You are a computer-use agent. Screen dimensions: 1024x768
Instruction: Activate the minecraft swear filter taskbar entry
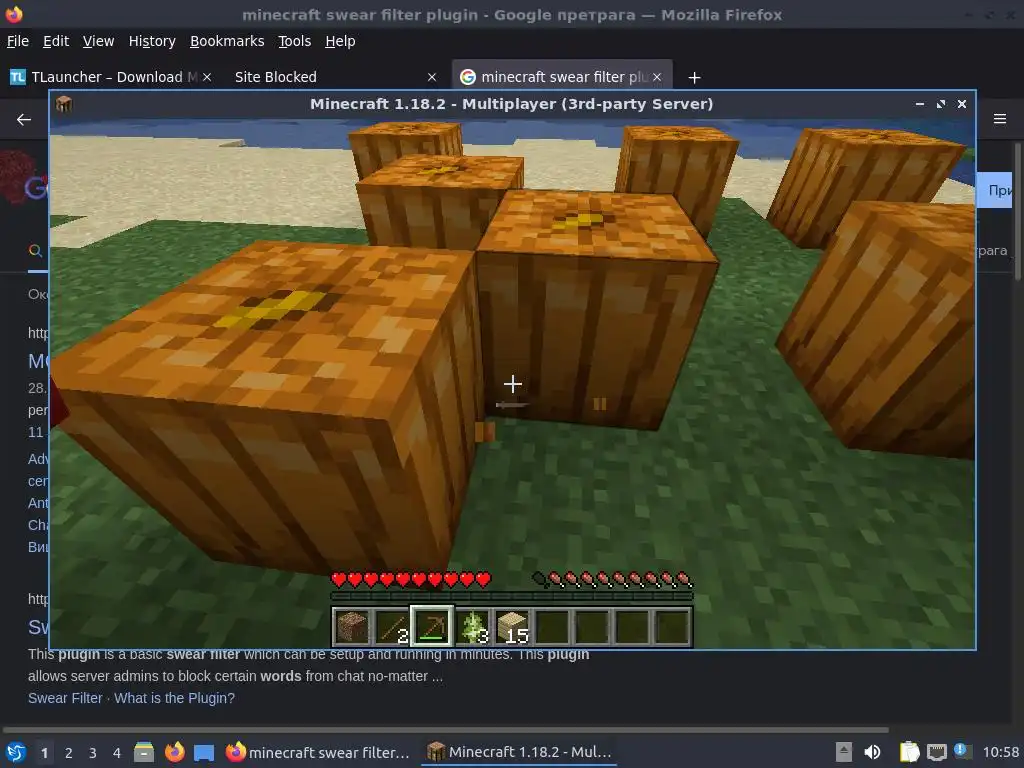coord(318,752)
